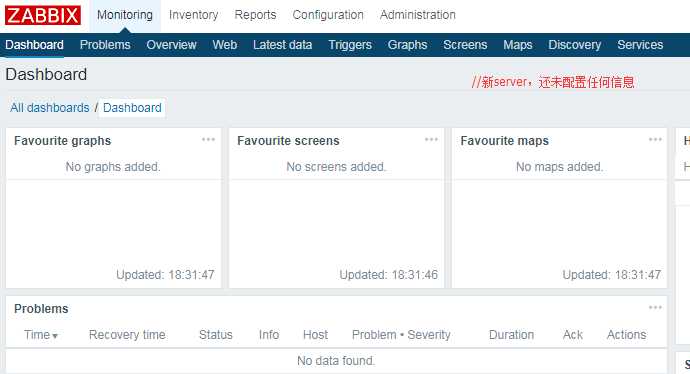This screenshot has width=690, height=374.
Task: Open the Maps submenu
Action: (x=518, y=45)
